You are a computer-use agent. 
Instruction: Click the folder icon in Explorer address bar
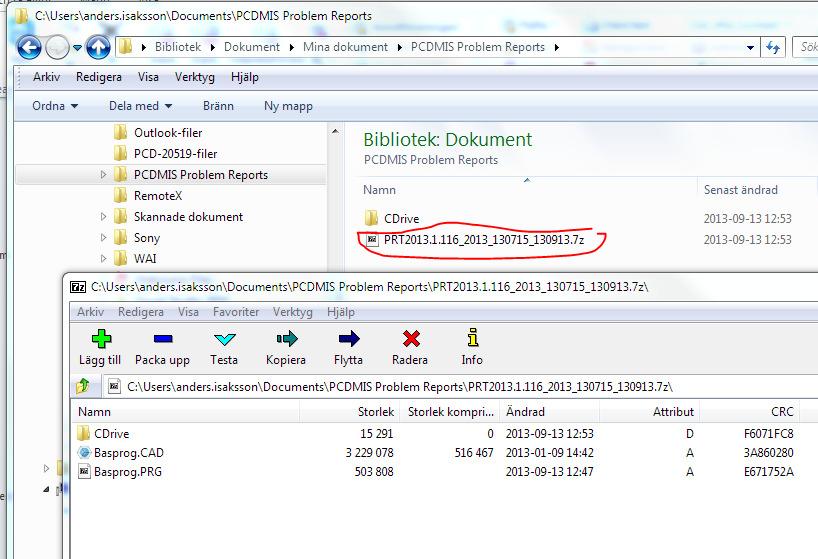(125, 47)
